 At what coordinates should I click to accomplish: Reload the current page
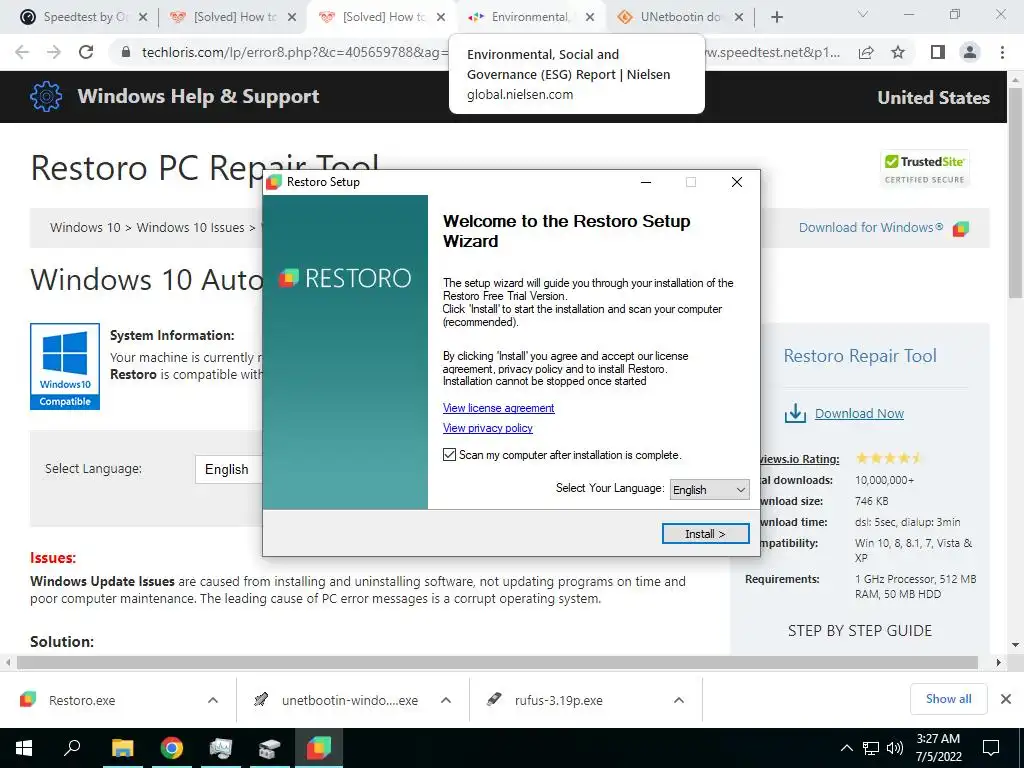pyautogui.click(x=86, y=52)
